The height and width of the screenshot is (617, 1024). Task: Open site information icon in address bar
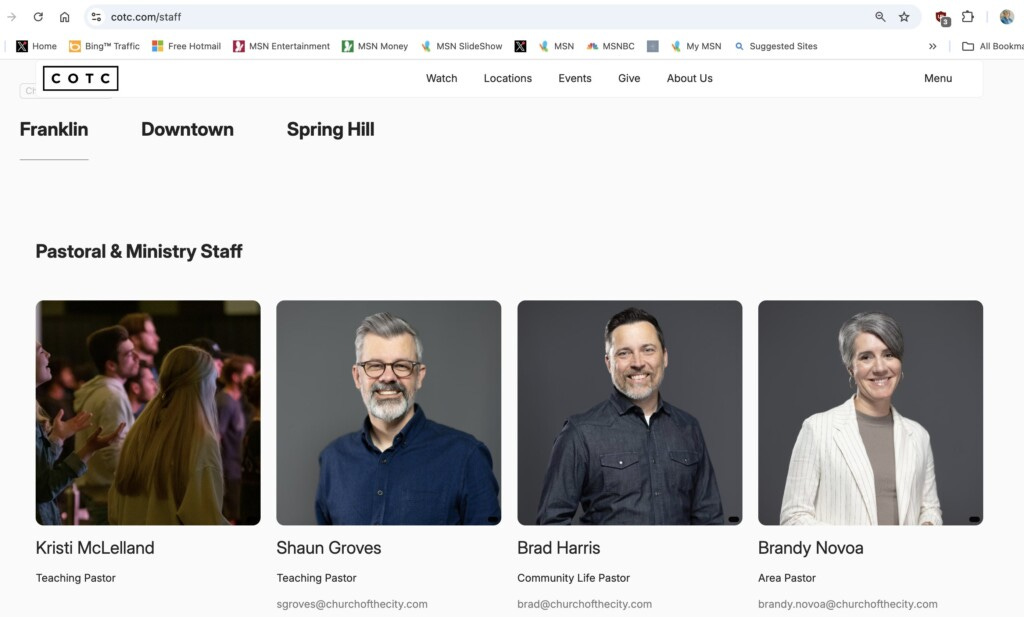coord(96,17)
